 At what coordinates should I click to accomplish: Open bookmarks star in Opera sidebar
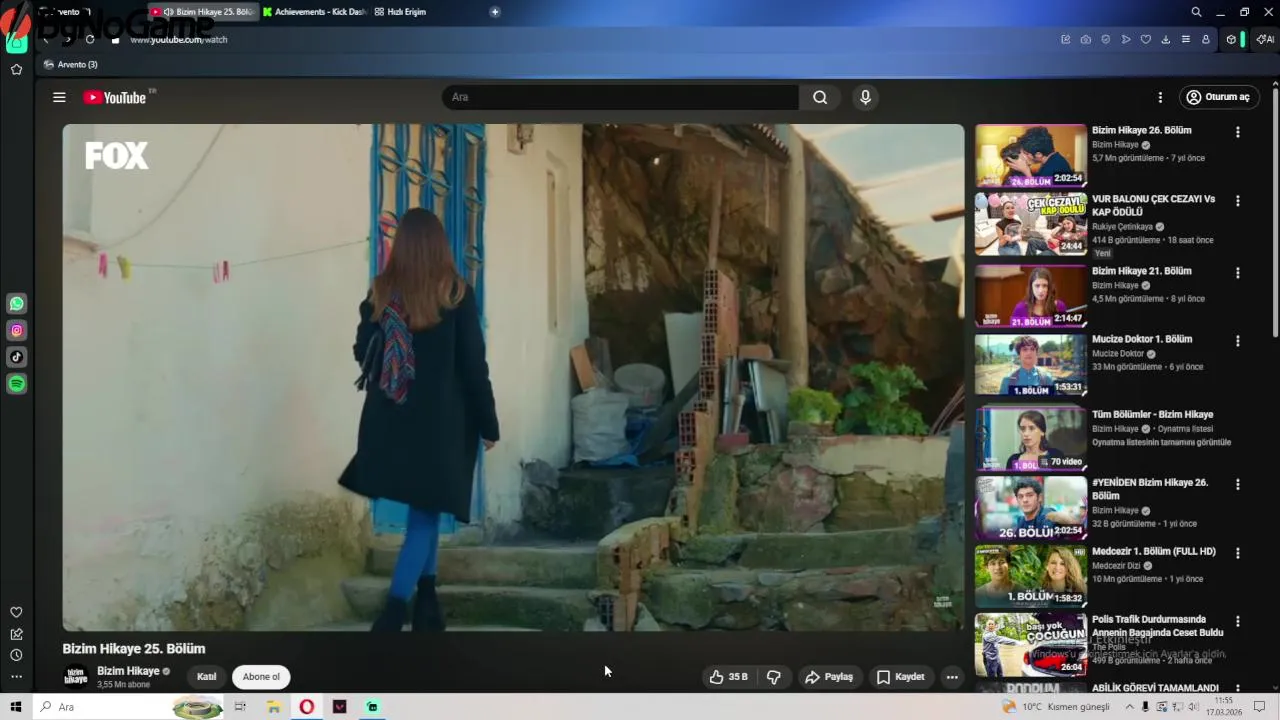pos(16,69)
